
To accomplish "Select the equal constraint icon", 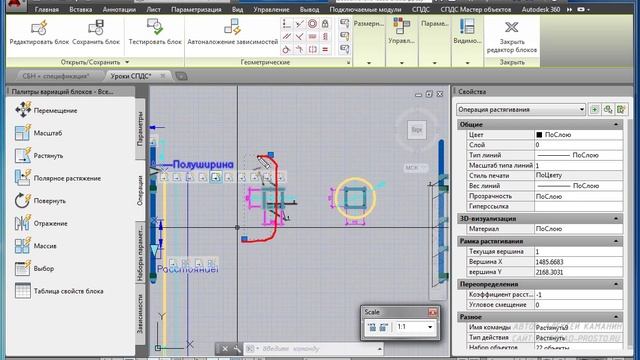I will pos(325,49).
